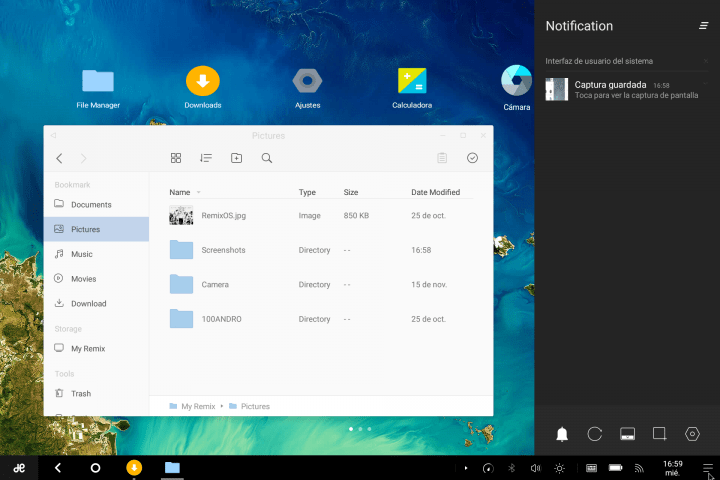Sort by the Name column header
Viewport: 720px width, 480px height.
(x=180, y=192)
